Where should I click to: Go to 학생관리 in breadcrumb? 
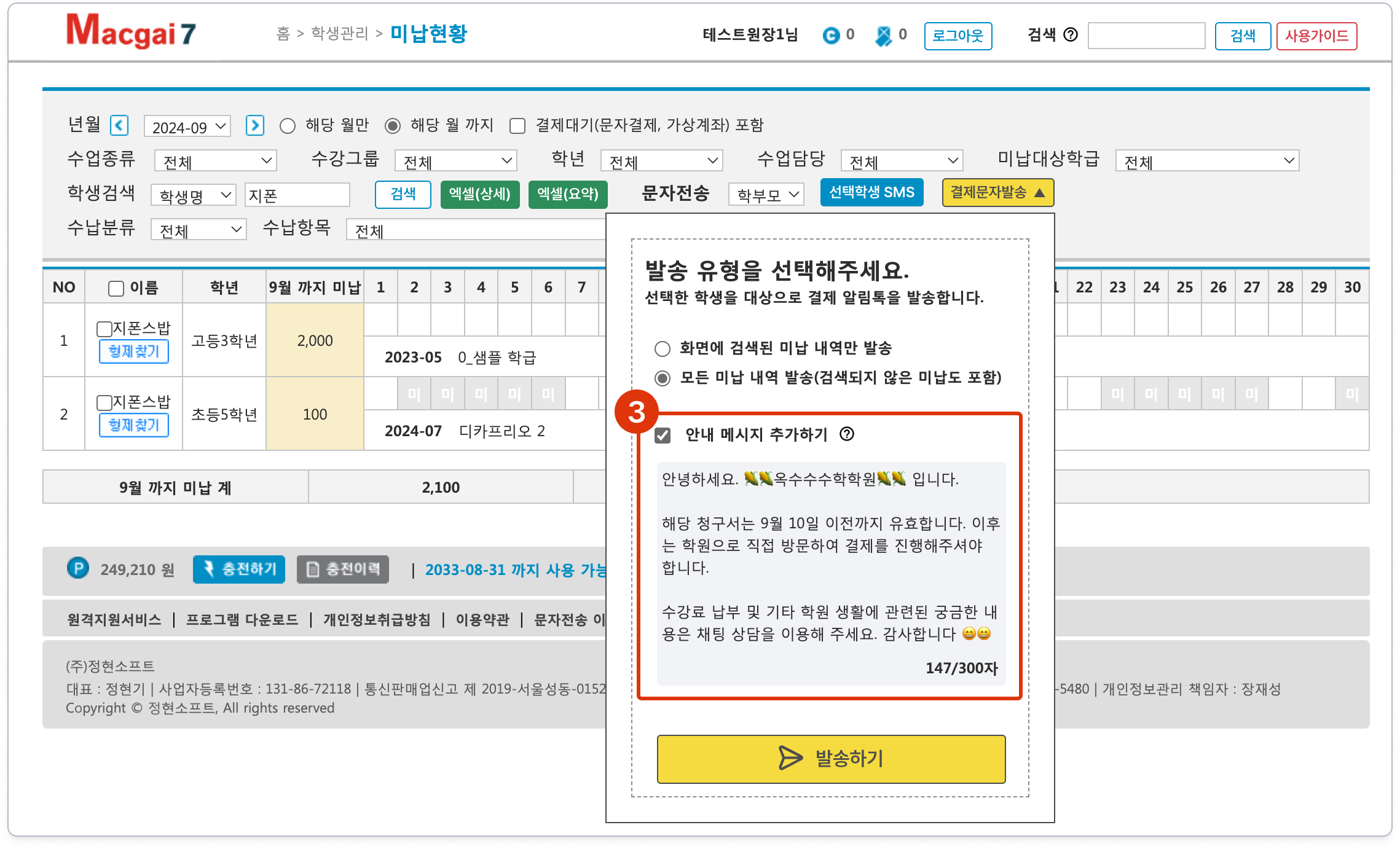click(339, 34)
